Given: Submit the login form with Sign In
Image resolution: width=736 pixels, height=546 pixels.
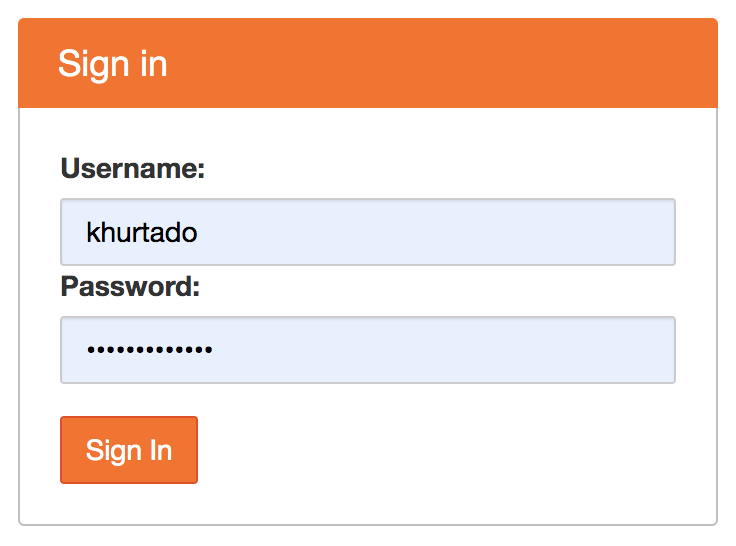Looking at the screenshot, I should [x=129, y=450].
